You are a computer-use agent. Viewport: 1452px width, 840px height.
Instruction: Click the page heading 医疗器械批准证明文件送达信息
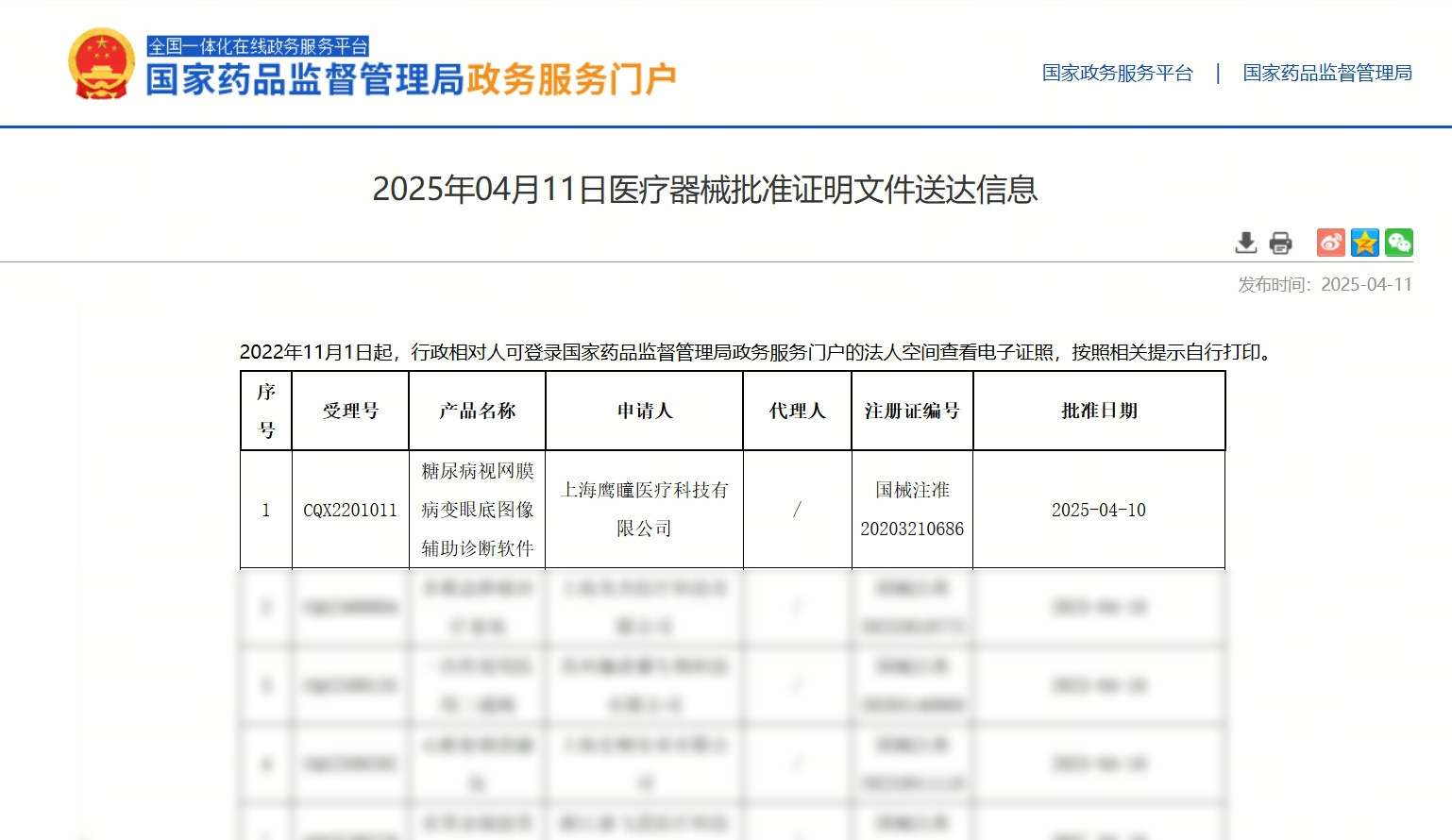coord(705,190)
